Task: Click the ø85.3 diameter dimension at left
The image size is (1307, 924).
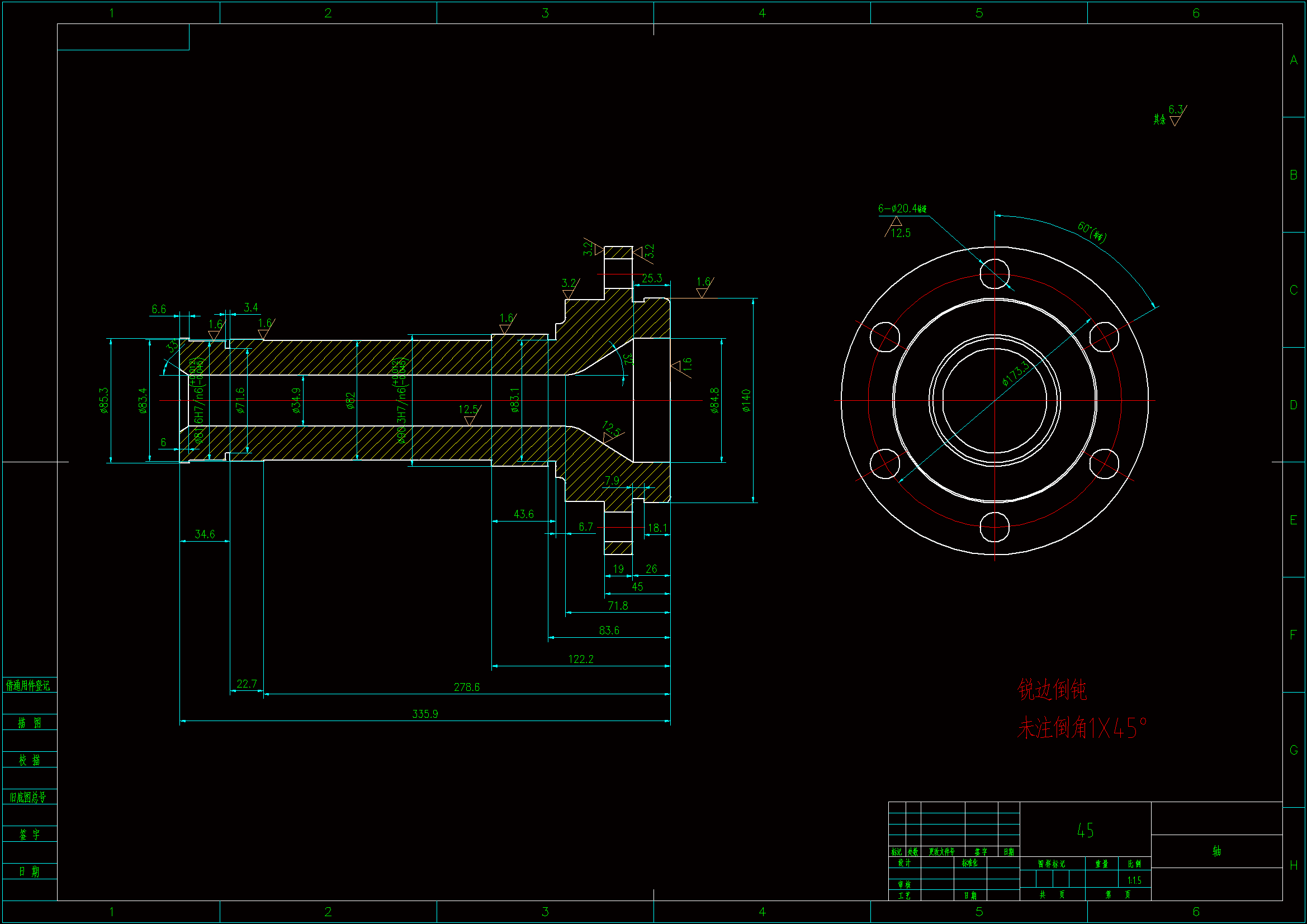Action: tap(103, 400)
